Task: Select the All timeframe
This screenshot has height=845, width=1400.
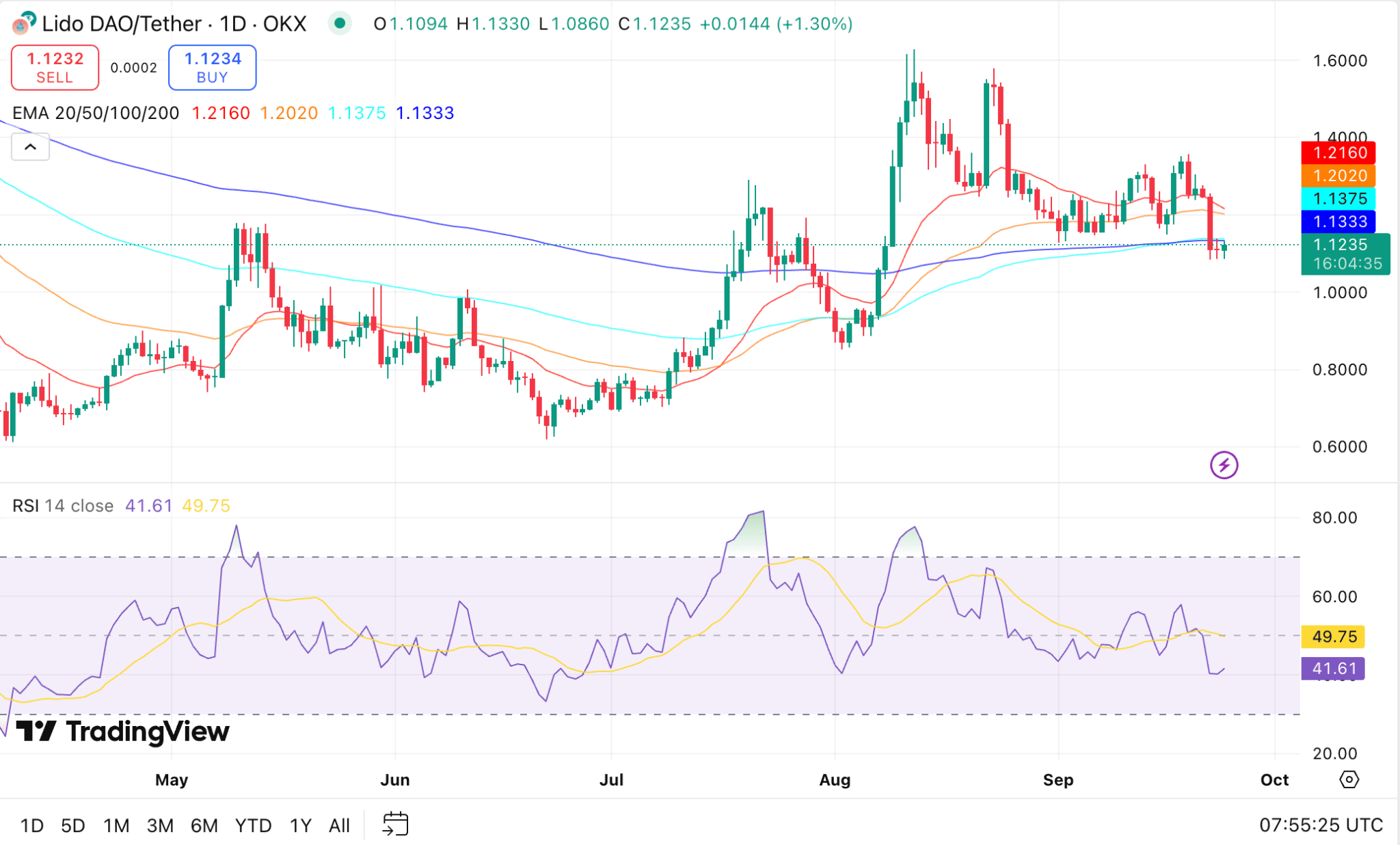Action: 339,825
